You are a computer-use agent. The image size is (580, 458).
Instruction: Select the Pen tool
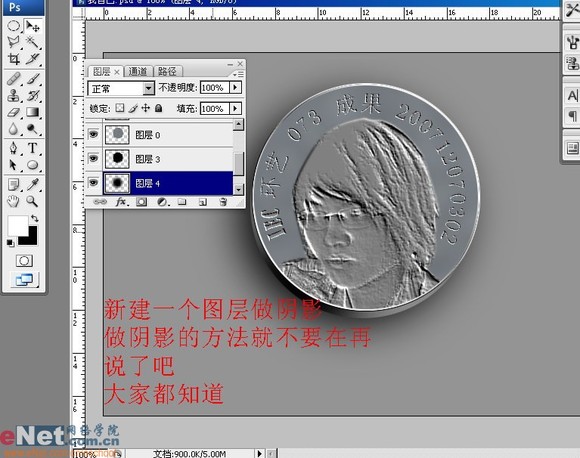tap(14, 148)
